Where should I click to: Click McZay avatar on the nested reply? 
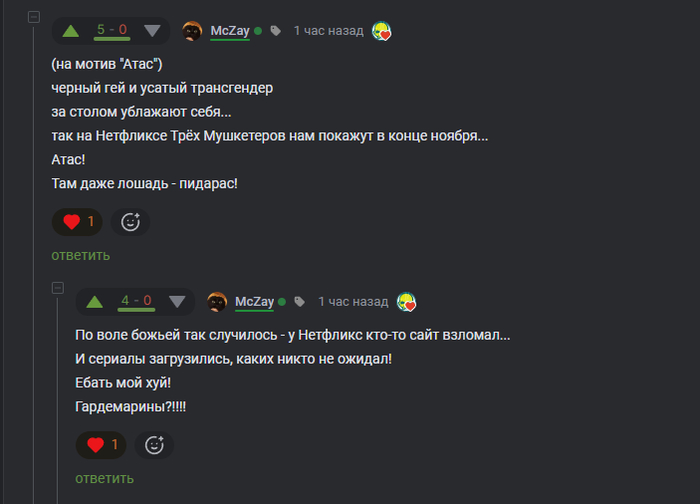coord(217,301)
